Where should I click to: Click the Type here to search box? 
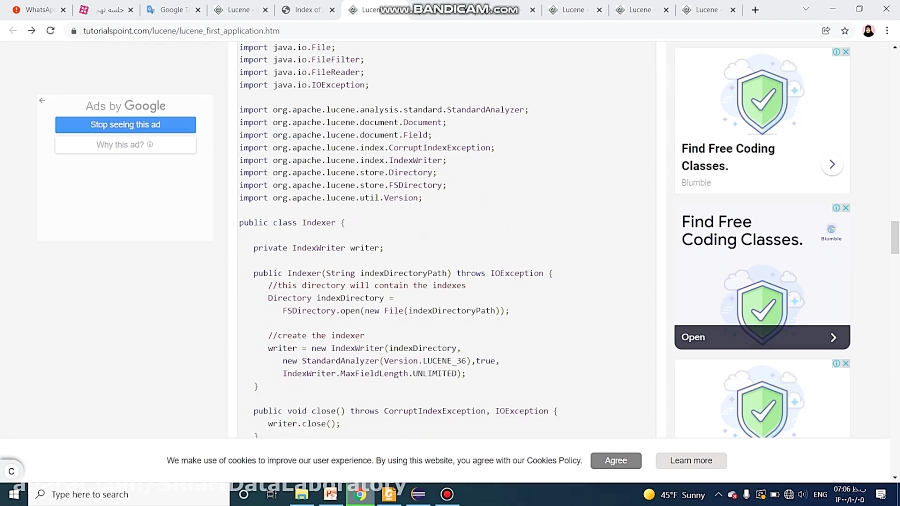click(x=130, y=494)
